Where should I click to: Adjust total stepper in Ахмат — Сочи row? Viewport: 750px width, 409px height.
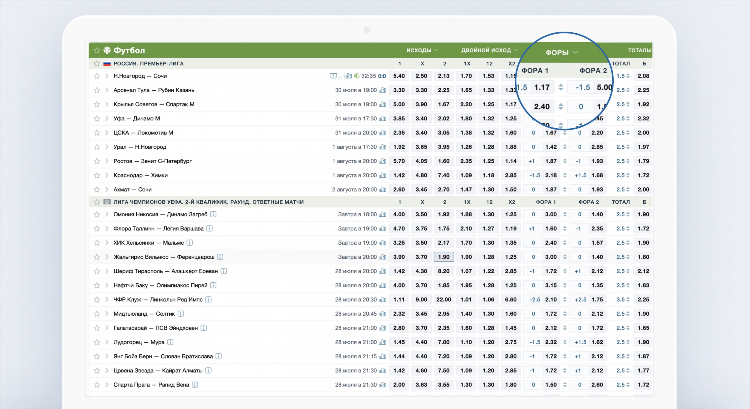coord(628,189)
